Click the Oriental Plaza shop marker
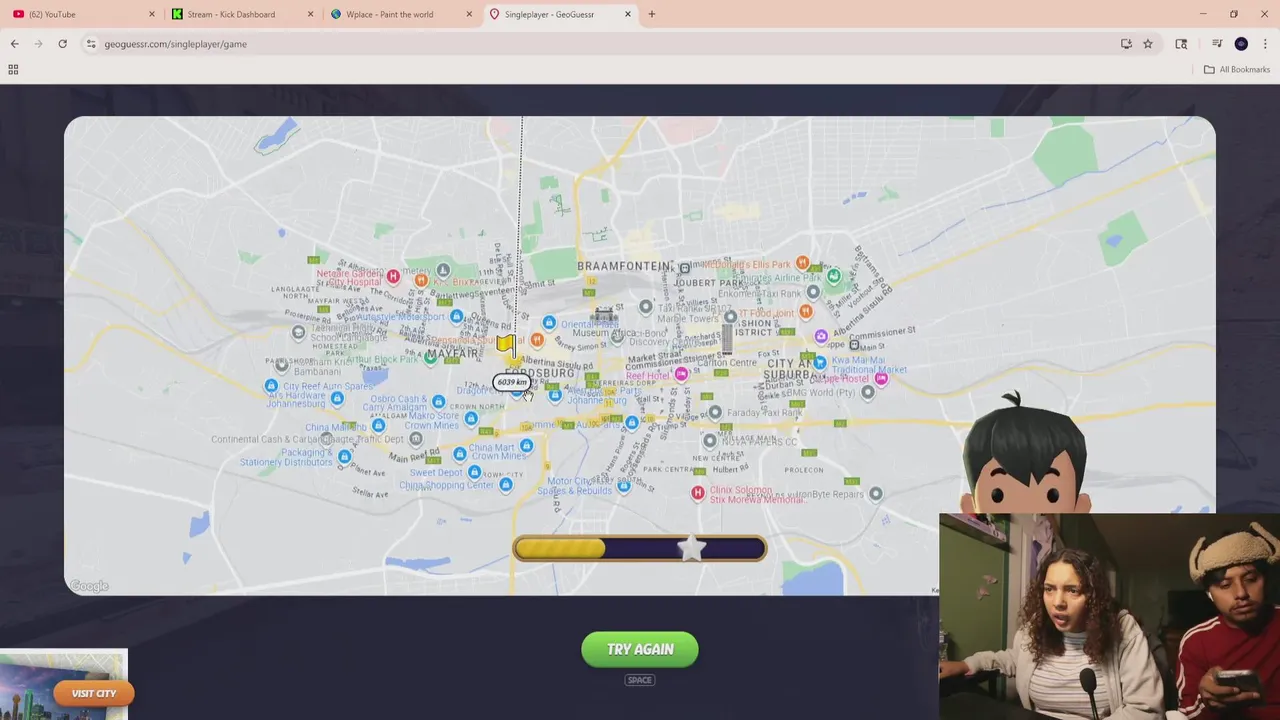This screenshot has width=1280, height=720. point(549,322)
